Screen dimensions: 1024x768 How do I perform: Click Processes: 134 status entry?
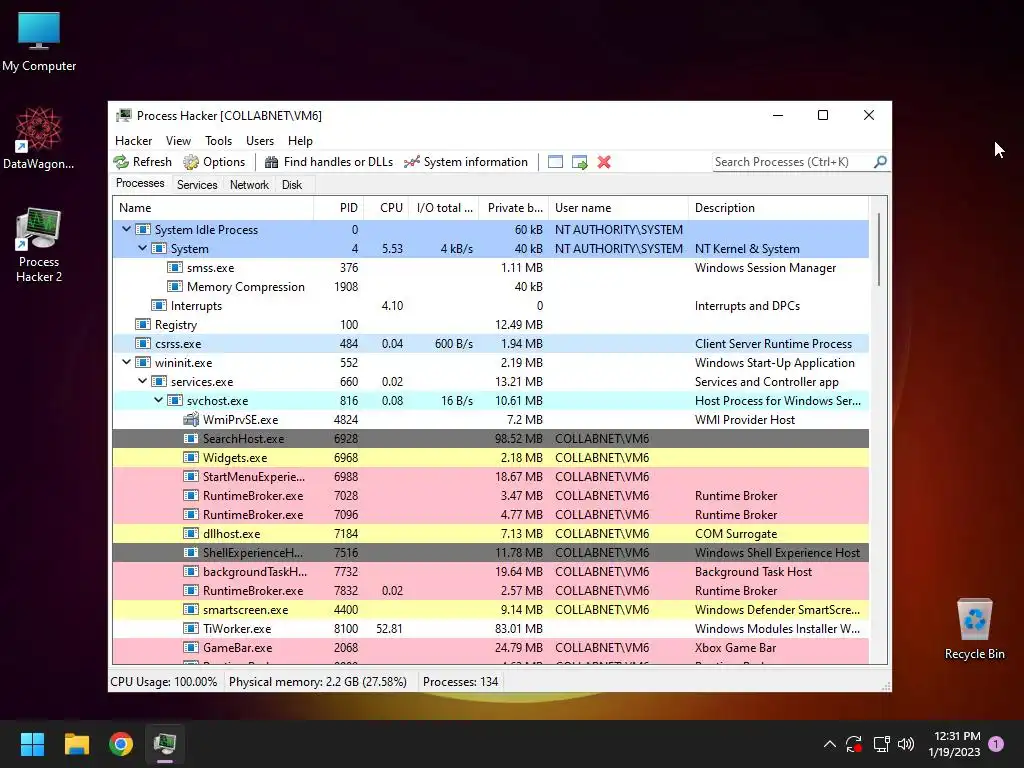pos(460,682)
